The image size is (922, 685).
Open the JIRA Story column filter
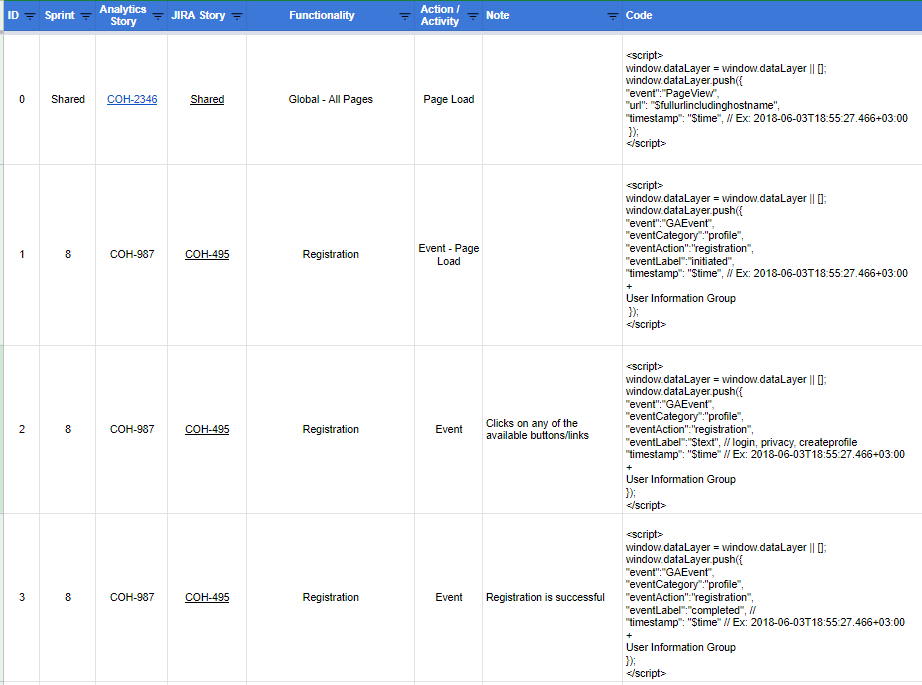pos(236,16)
